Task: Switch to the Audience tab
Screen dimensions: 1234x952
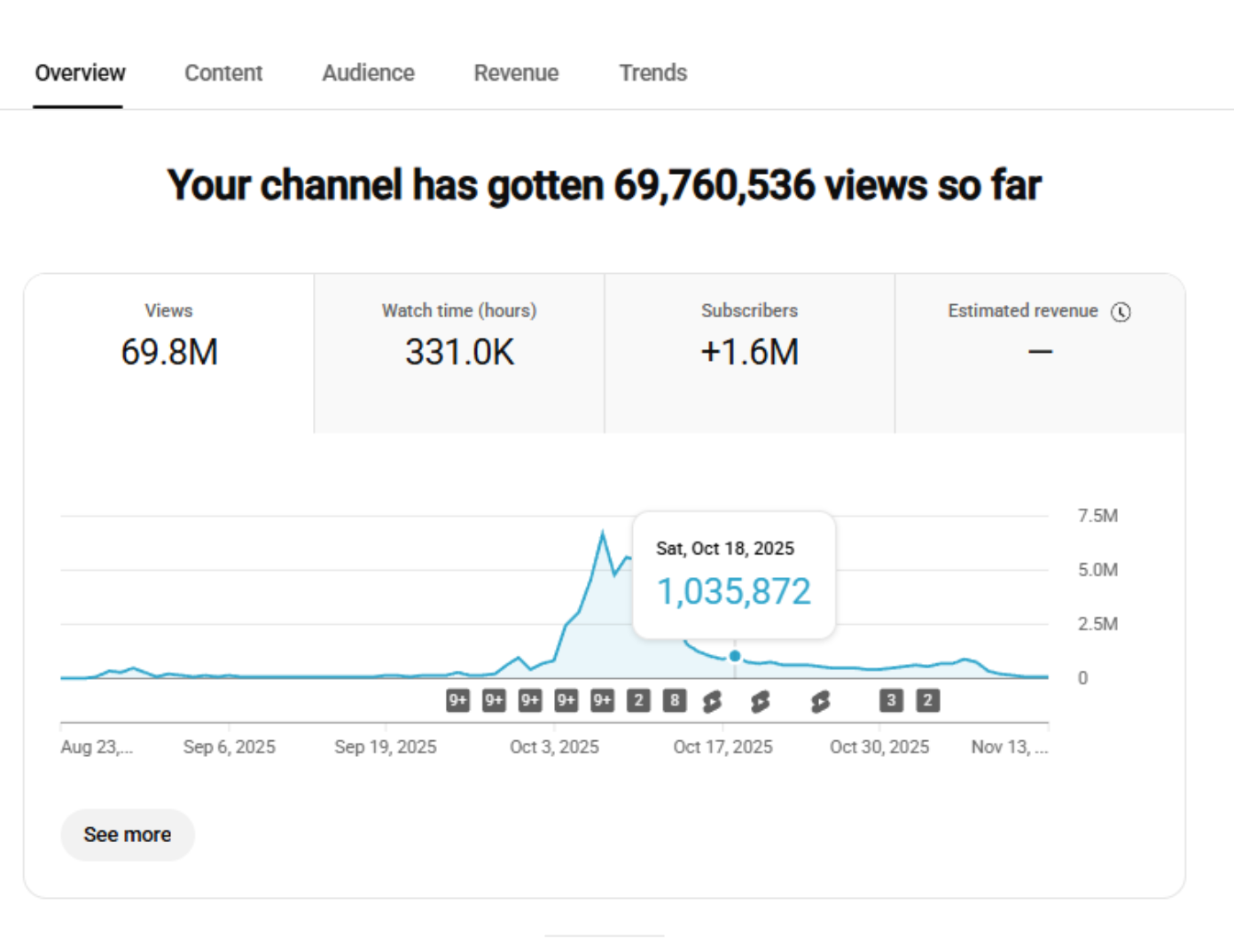Action: coord(368,73)
